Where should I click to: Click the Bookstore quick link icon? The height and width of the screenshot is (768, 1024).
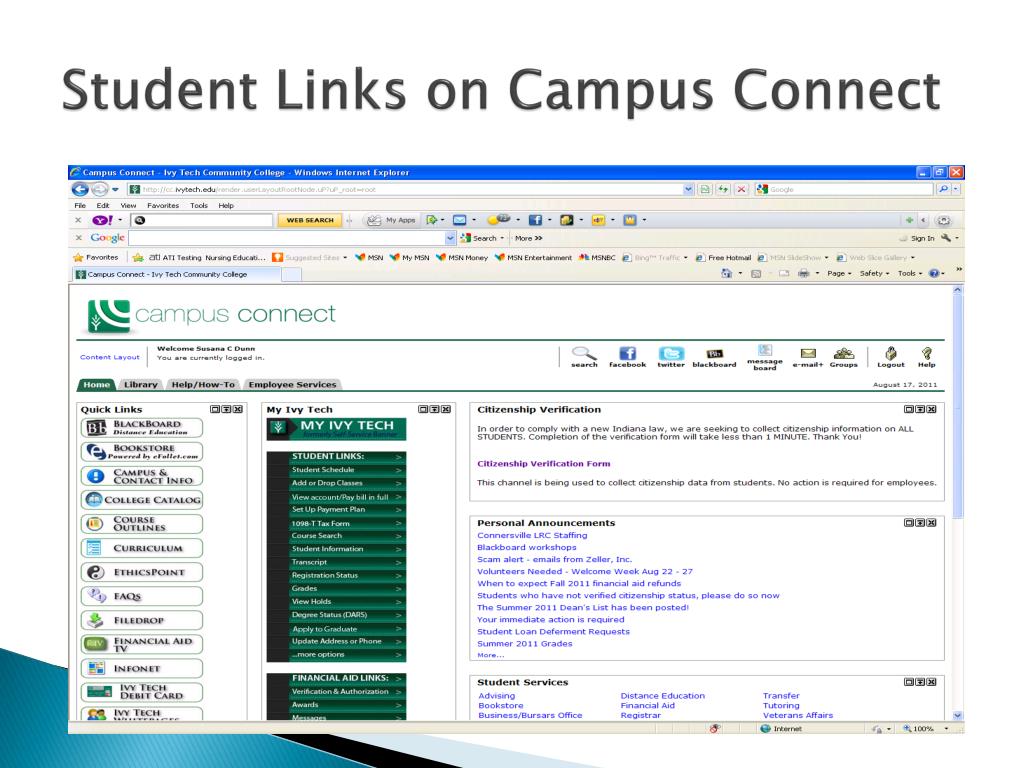click(97, 452)
